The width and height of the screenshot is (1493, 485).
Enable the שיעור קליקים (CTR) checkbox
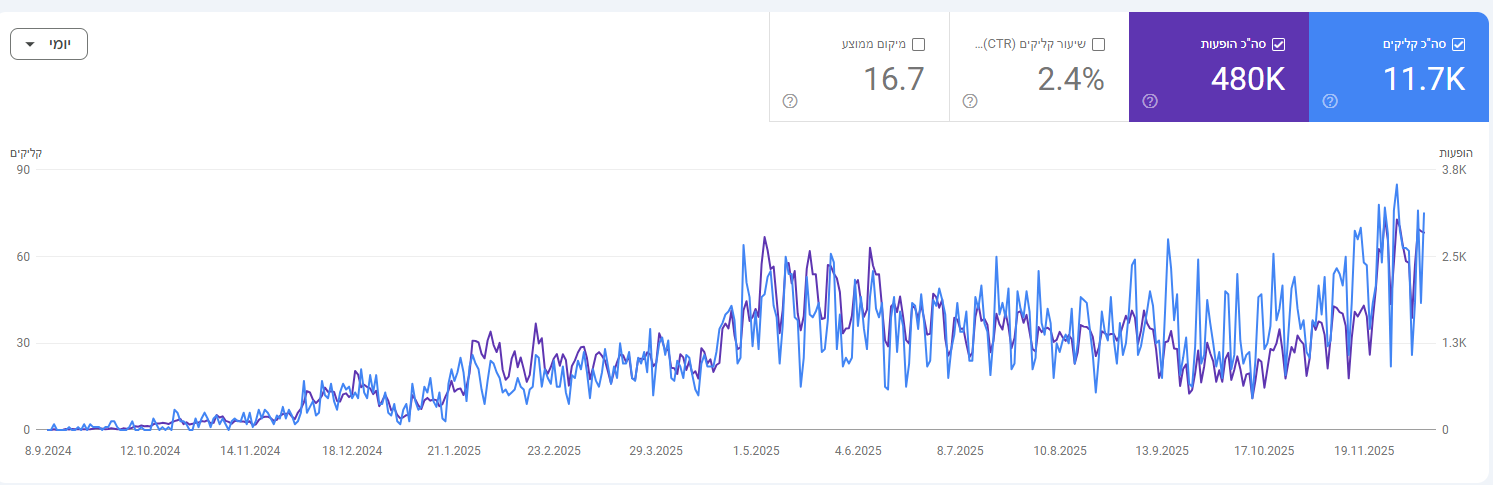1098,44
